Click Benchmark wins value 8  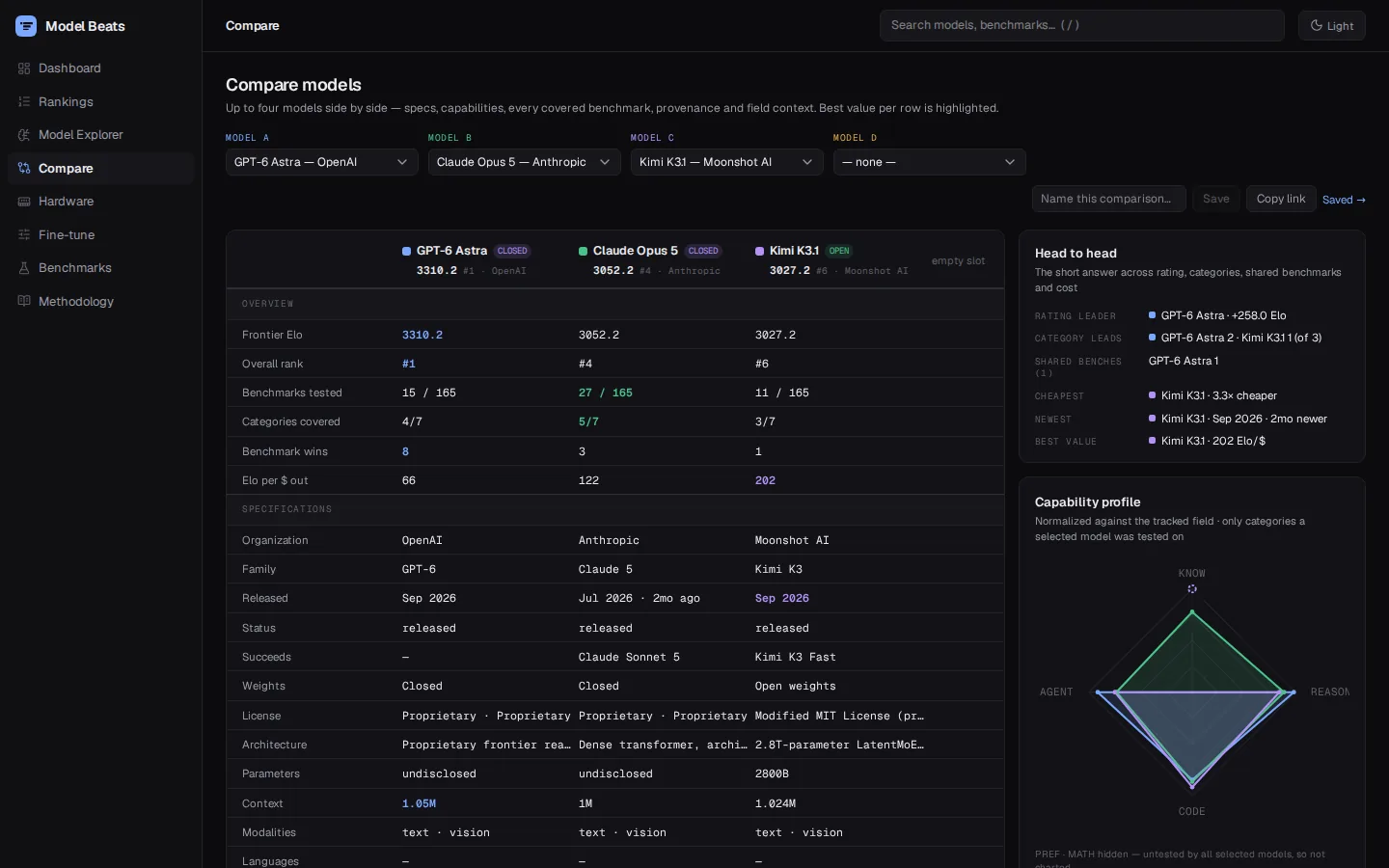point(405,451)
